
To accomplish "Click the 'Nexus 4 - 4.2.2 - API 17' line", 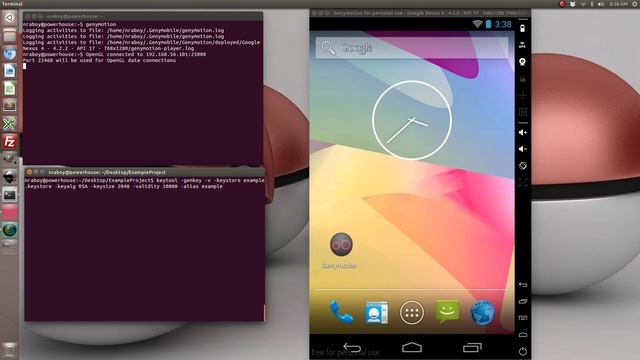I will (x=109, y=48).
